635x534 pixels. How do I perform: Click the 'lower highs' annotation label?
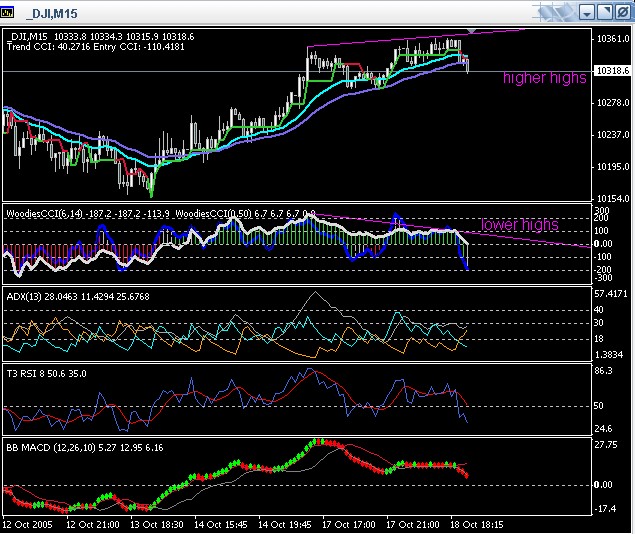tap(520, 224)
